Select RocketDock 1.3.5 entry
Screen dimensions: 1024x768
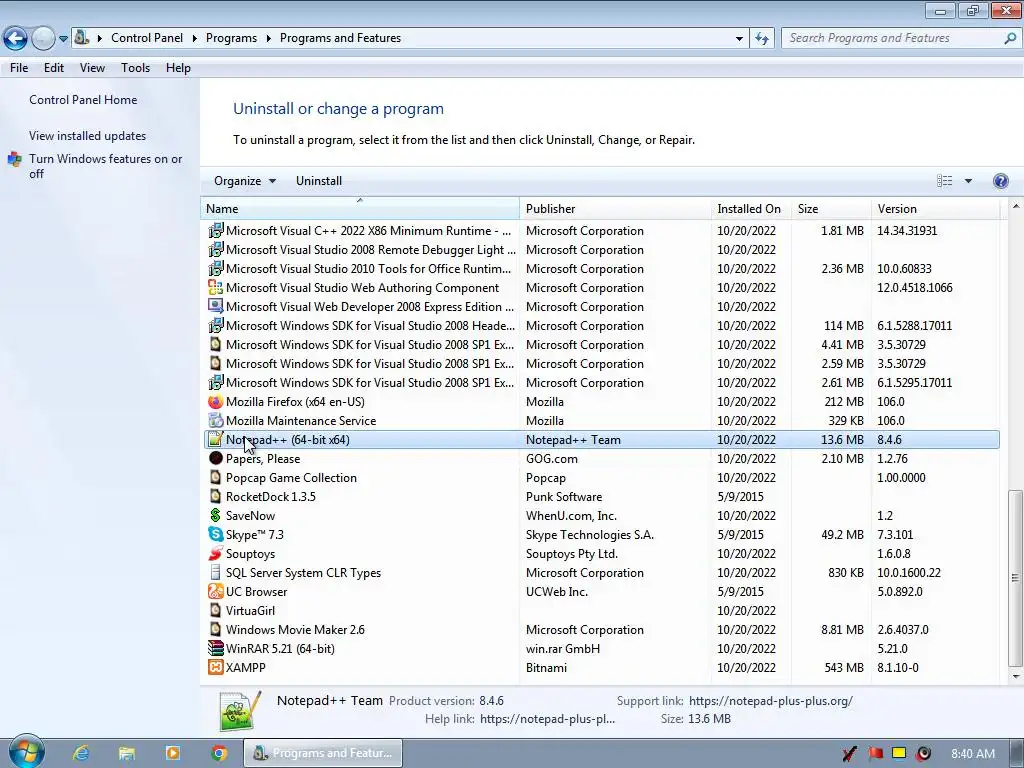(602, 497)
